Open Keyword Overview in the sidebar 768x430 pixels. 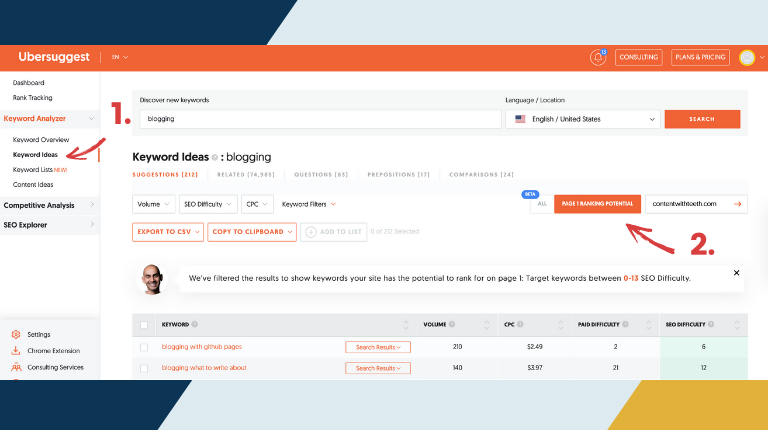[41, 140]
